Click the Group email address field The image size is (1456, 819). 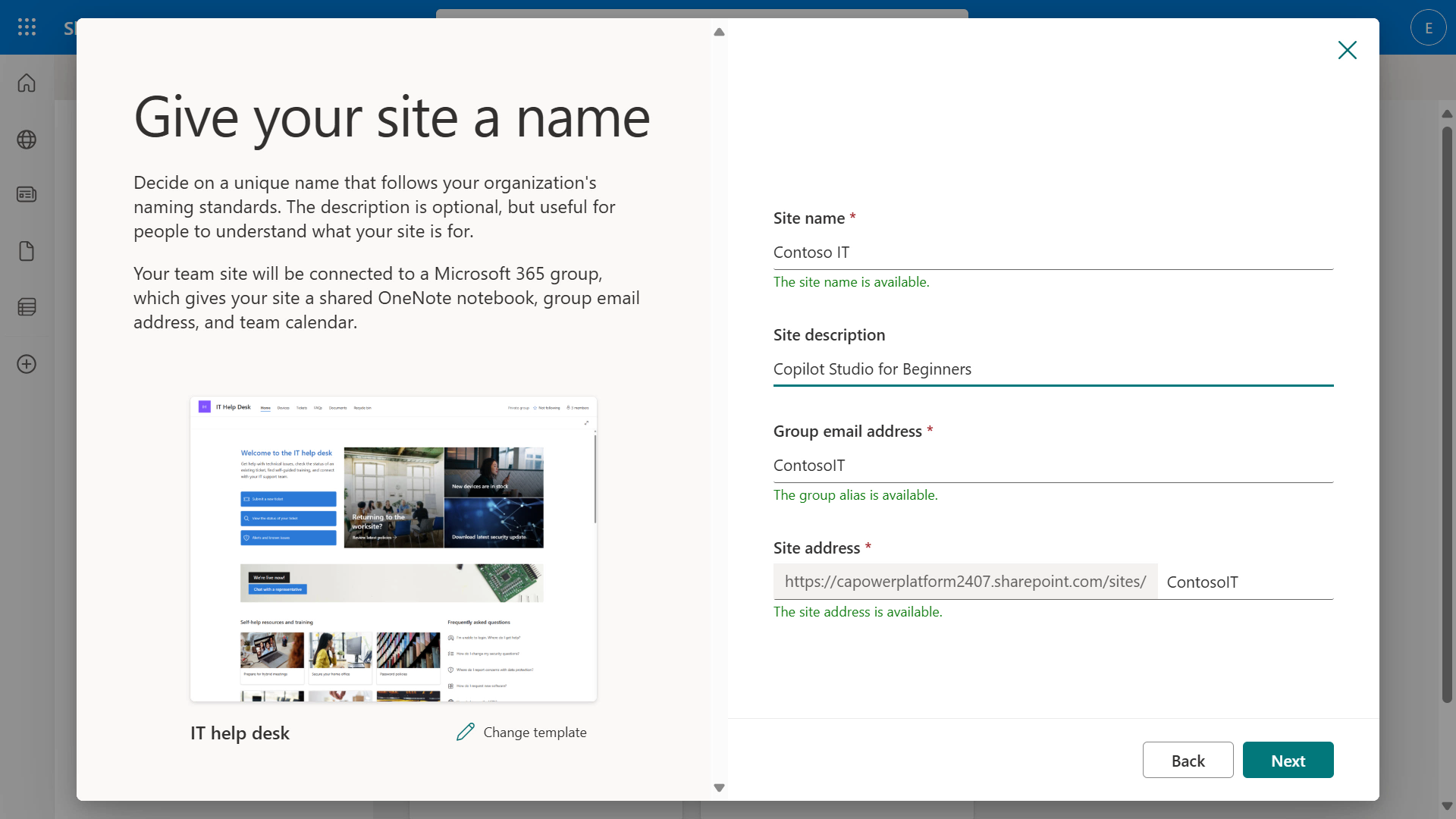(1053, 466)
